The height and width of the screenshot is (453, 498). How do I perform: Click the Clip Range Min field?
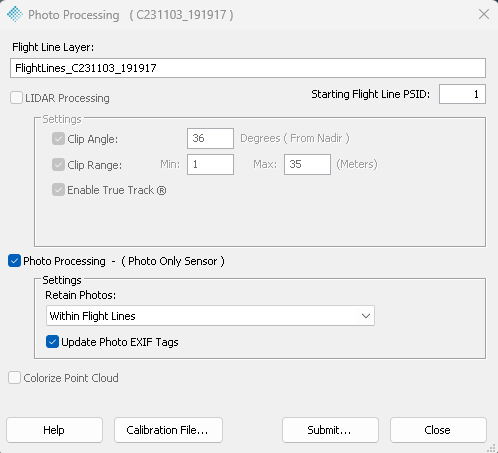tap(210, 164)
